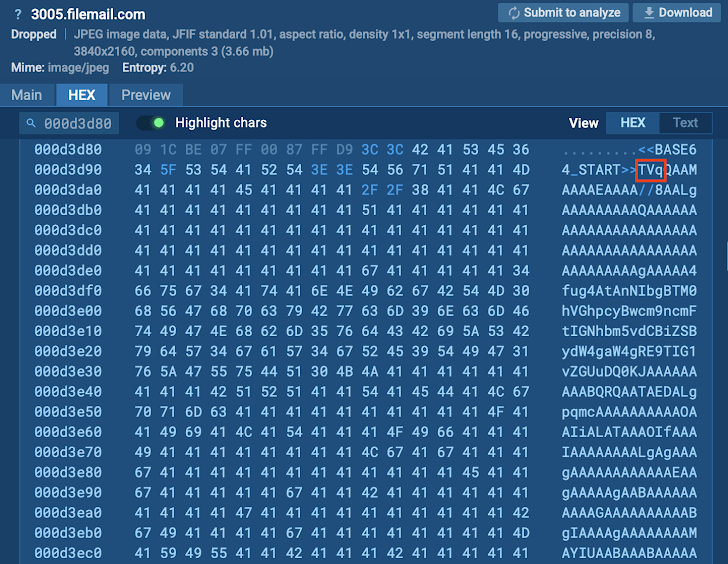Select offset row 000d3e50
728x564 pixels.
click(x=68, y=412)
